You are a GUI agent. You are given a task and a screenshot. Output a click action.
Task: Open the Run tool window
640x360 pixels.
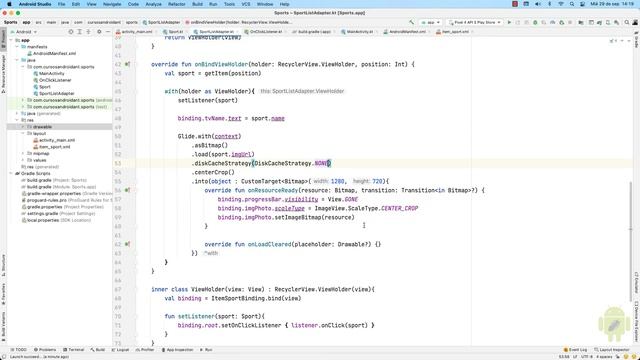coord(206,350)
